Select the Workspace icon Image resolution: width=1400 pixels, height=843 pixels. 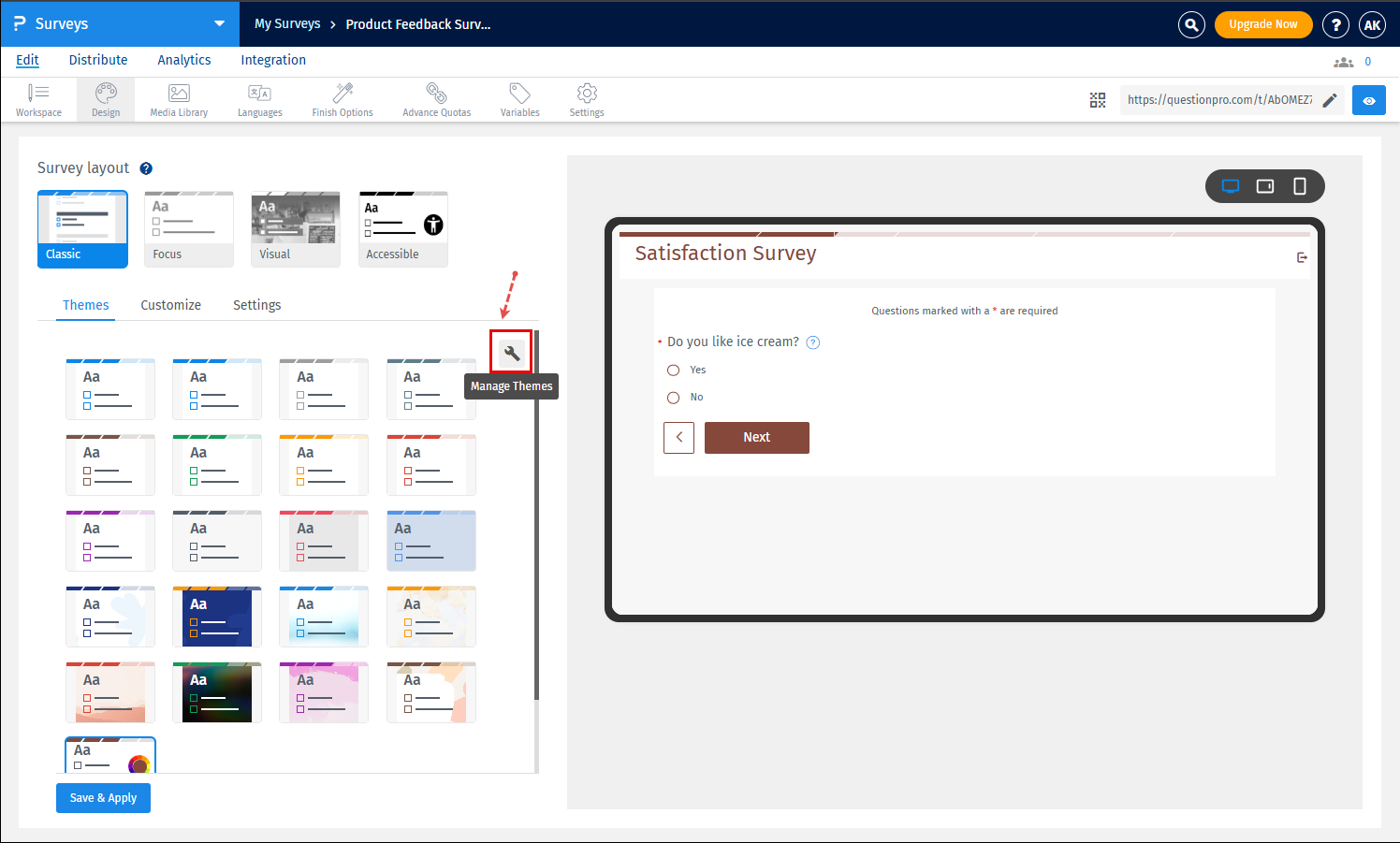[x=38, y=99]
